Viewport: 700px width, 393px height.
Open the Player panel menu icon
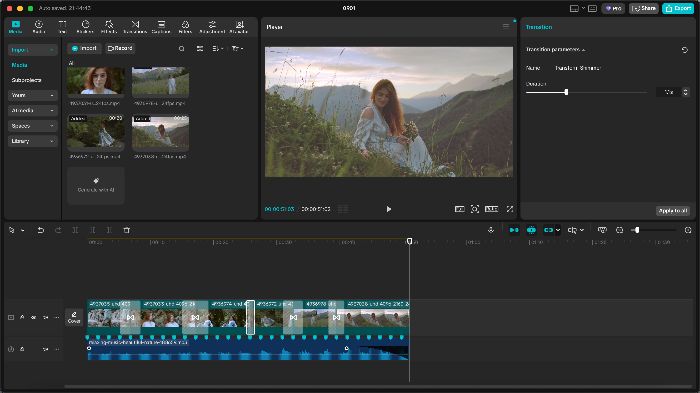point(505,26)
